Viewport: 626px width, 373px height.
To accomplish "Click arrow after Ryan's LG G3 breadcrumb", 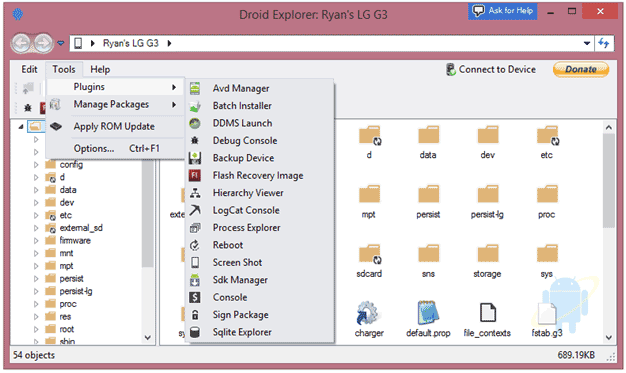I will coord(169,43).
